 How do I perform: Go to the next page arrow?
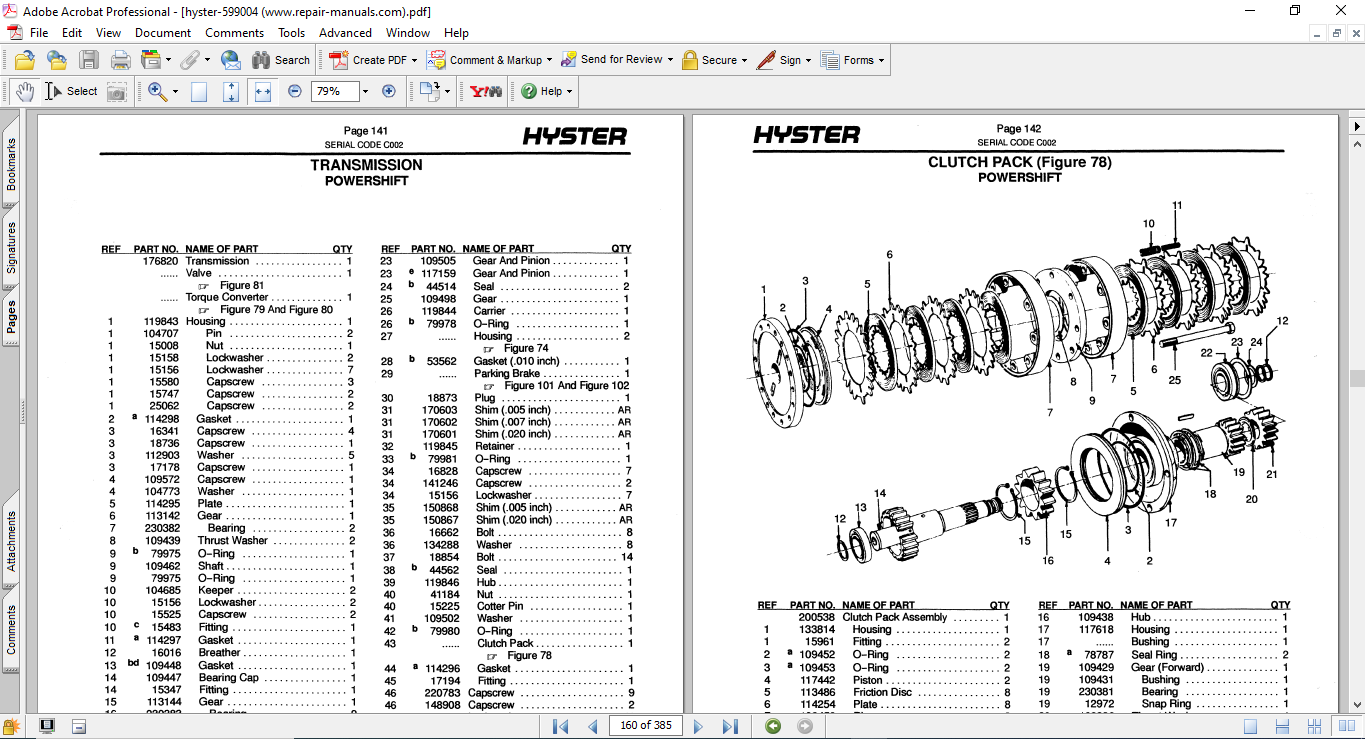coord(699,726)
